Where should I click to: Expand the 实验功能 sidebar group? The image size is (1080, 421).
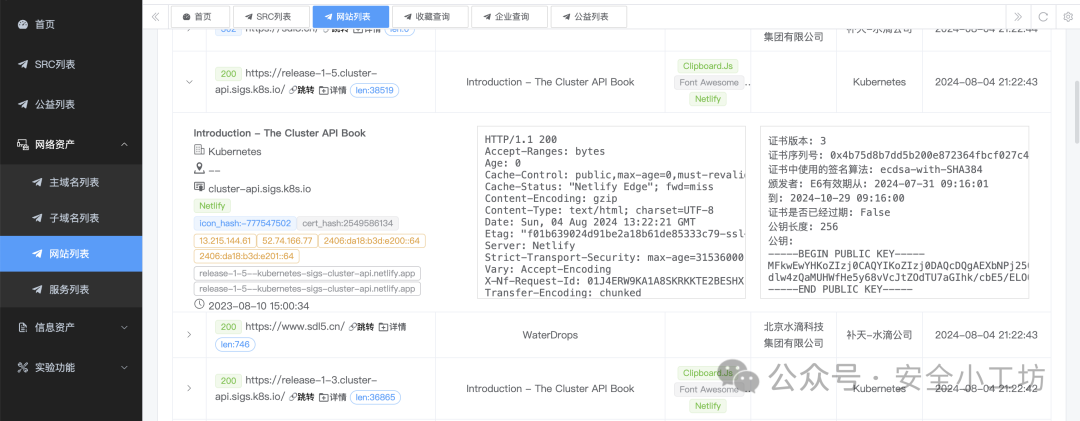point(71,367)
